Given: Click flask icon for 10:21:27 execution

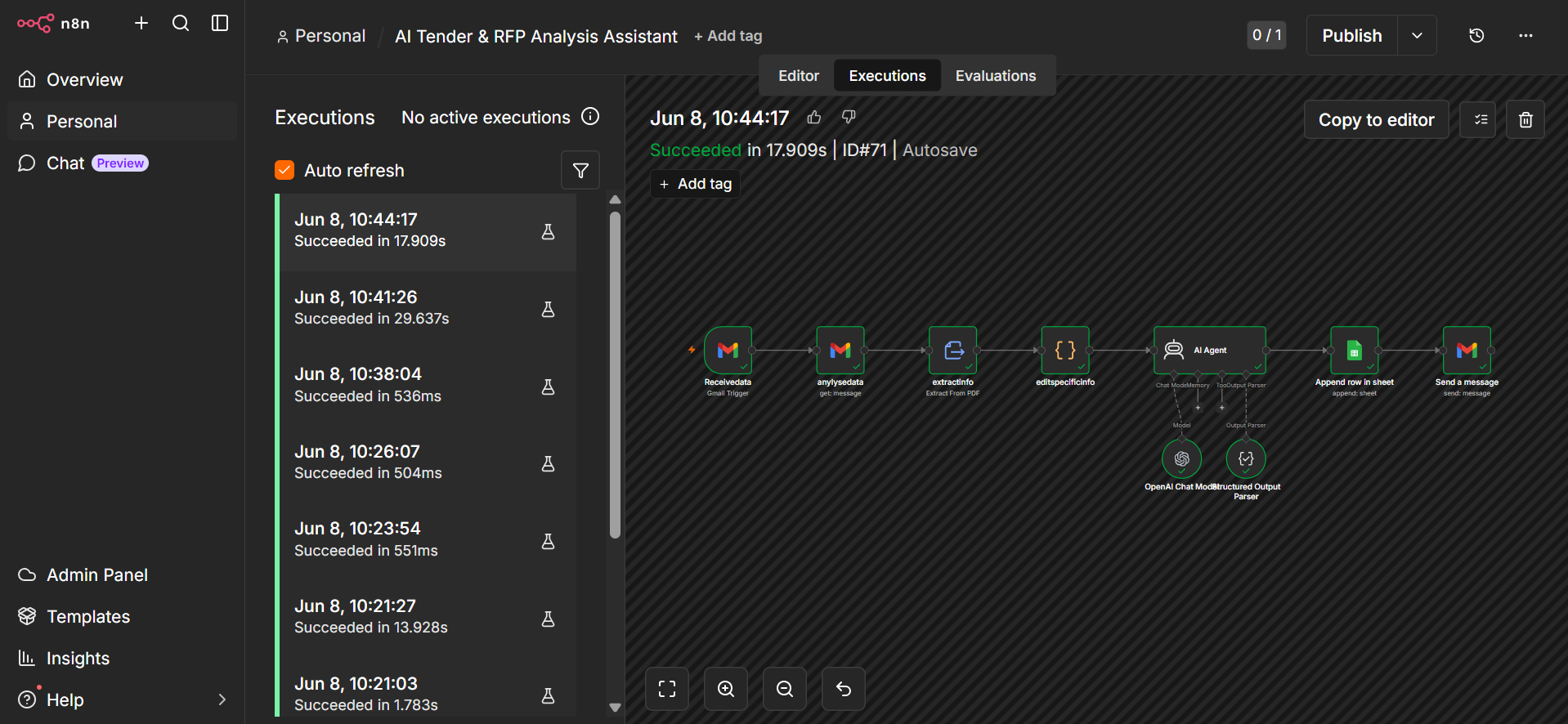Looking at the screenshot, I should click(x=549, y=619).
